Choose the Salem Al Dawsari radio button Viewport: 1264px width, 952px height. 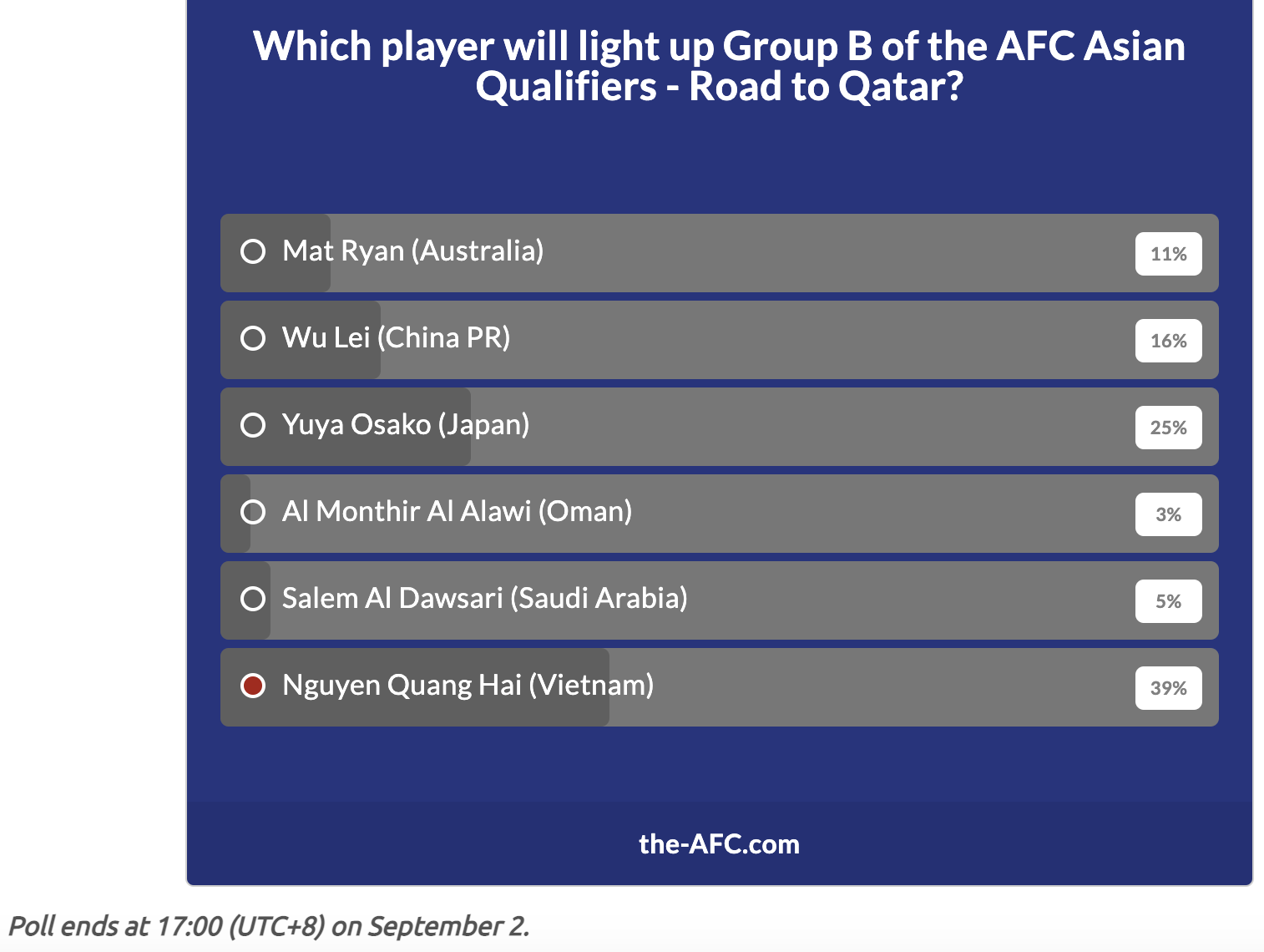[x=253, y=599]
